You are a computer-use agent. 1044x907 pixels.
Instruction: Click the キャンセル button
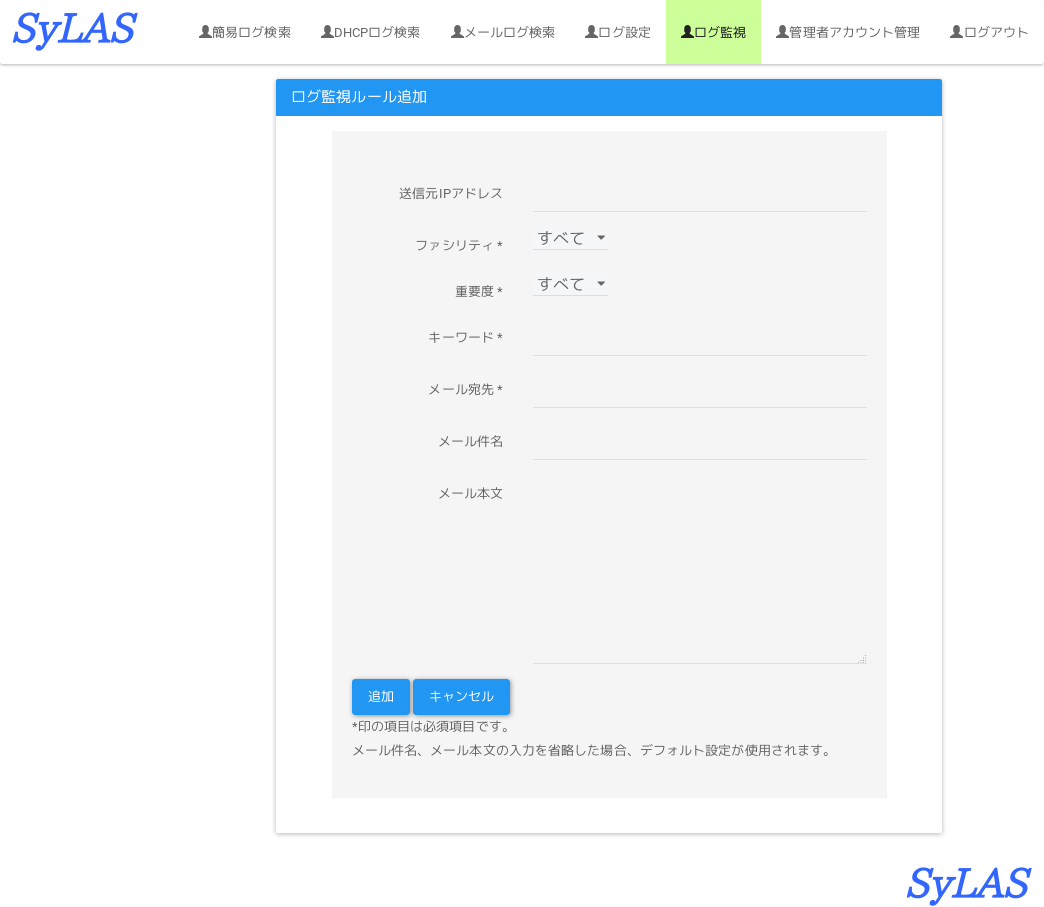click(461, 697)
